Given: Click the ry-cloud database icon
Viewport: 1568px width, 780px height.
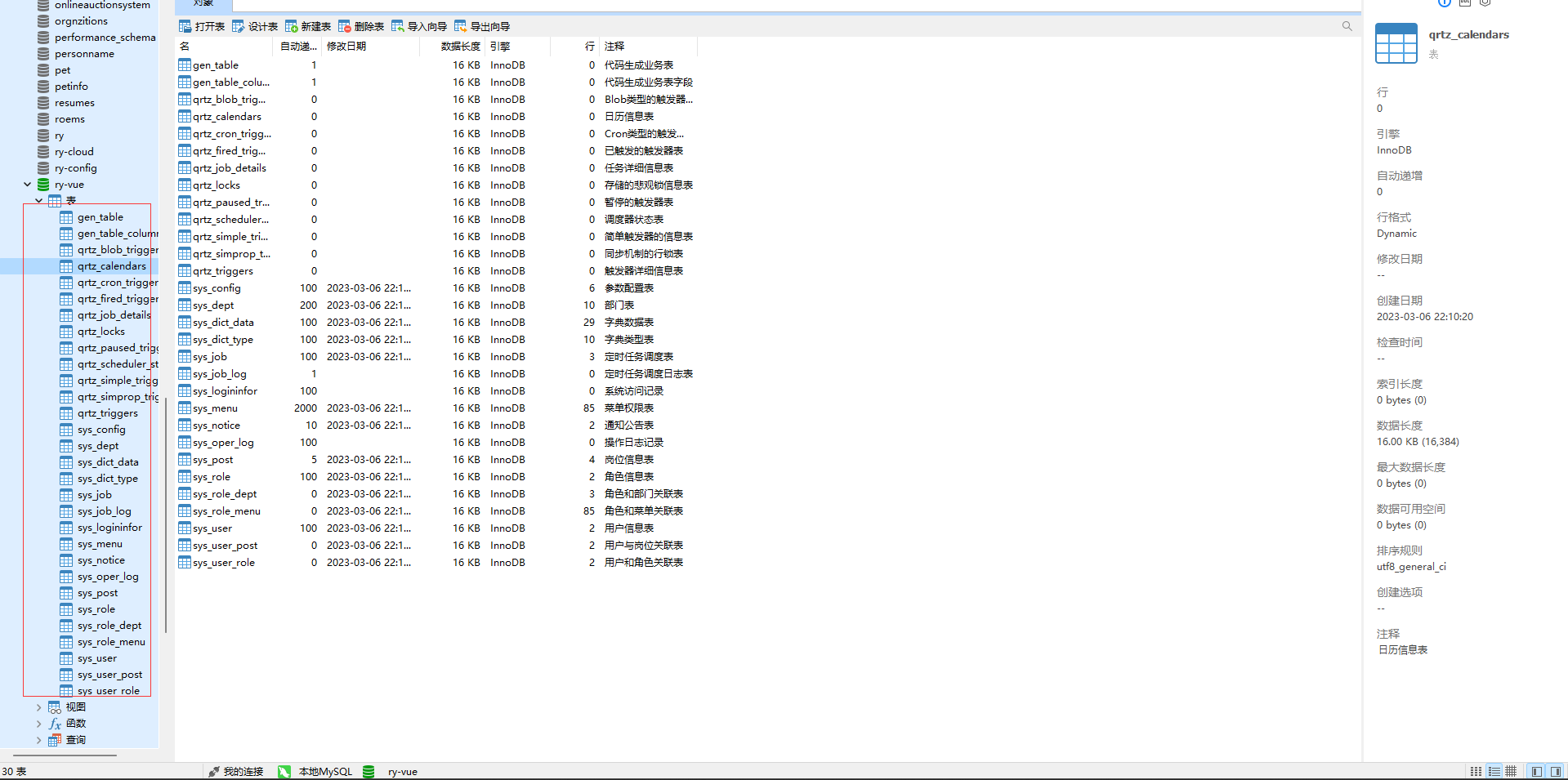Looking at the screenshot, I should tap(43, 152).
